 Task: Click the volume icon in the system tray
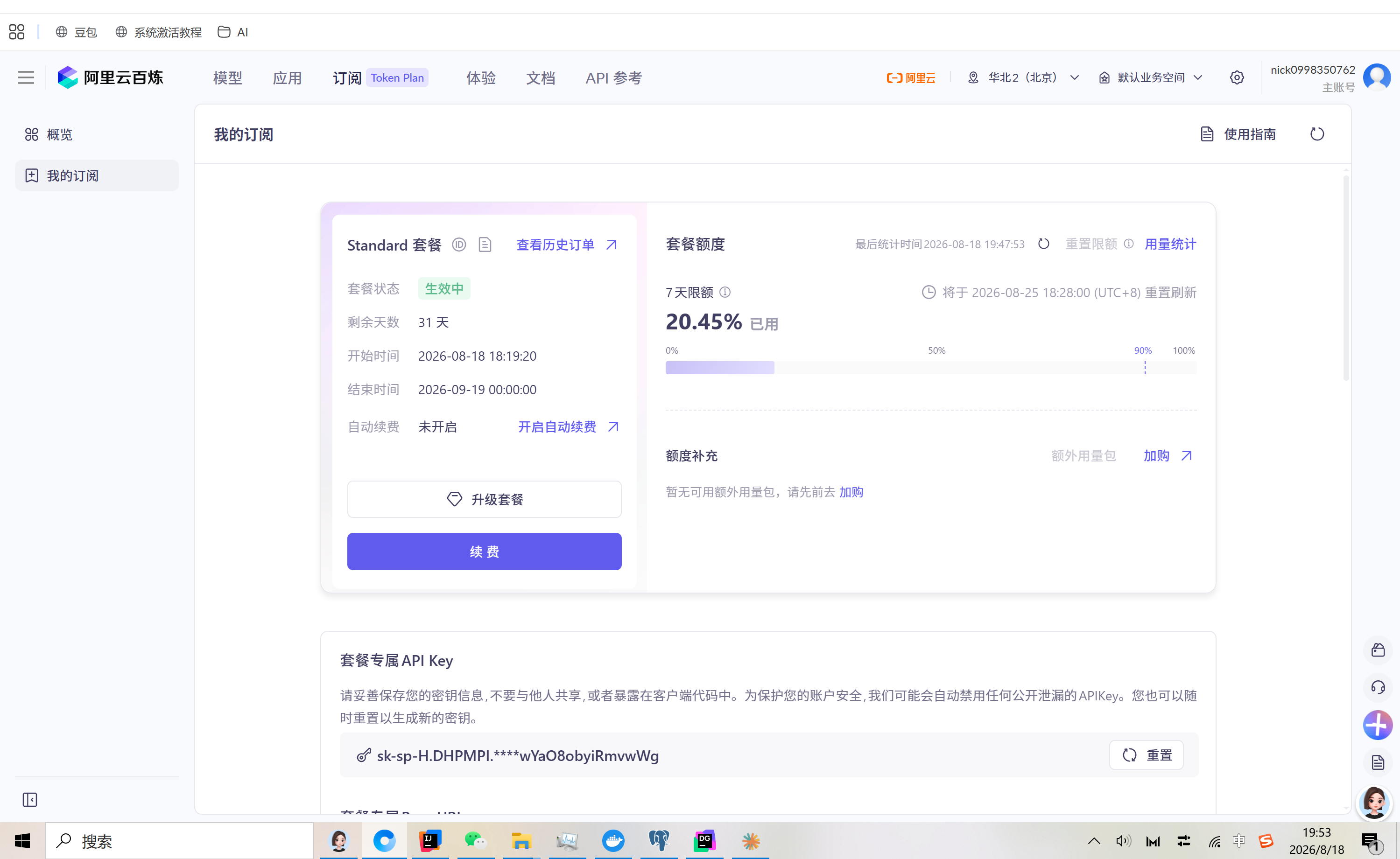pos(1123,841)
